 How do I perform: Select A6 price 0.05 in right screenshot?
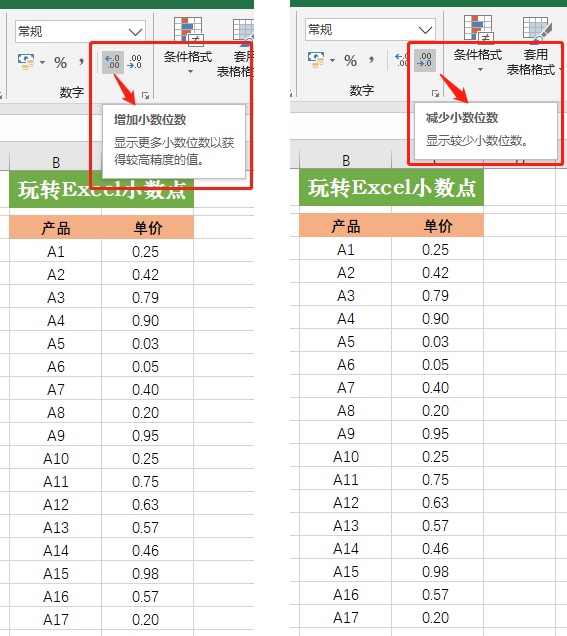pos(436,365)
